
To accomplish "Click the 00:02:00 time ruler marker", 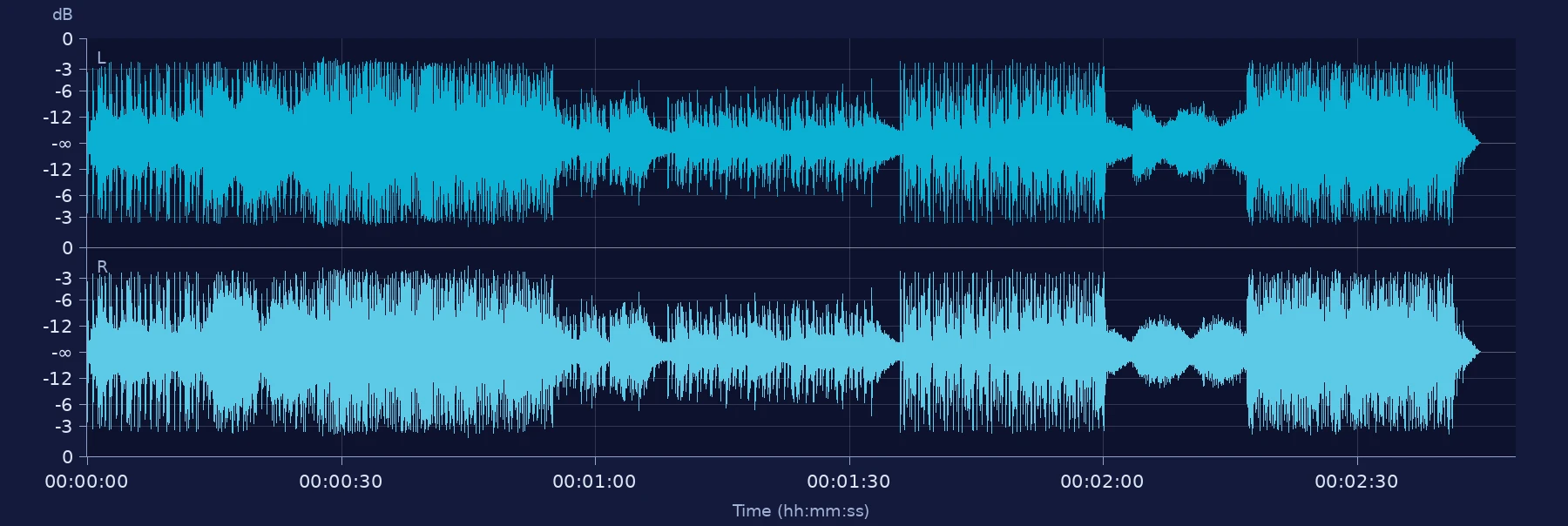I will coord(1102,482).
